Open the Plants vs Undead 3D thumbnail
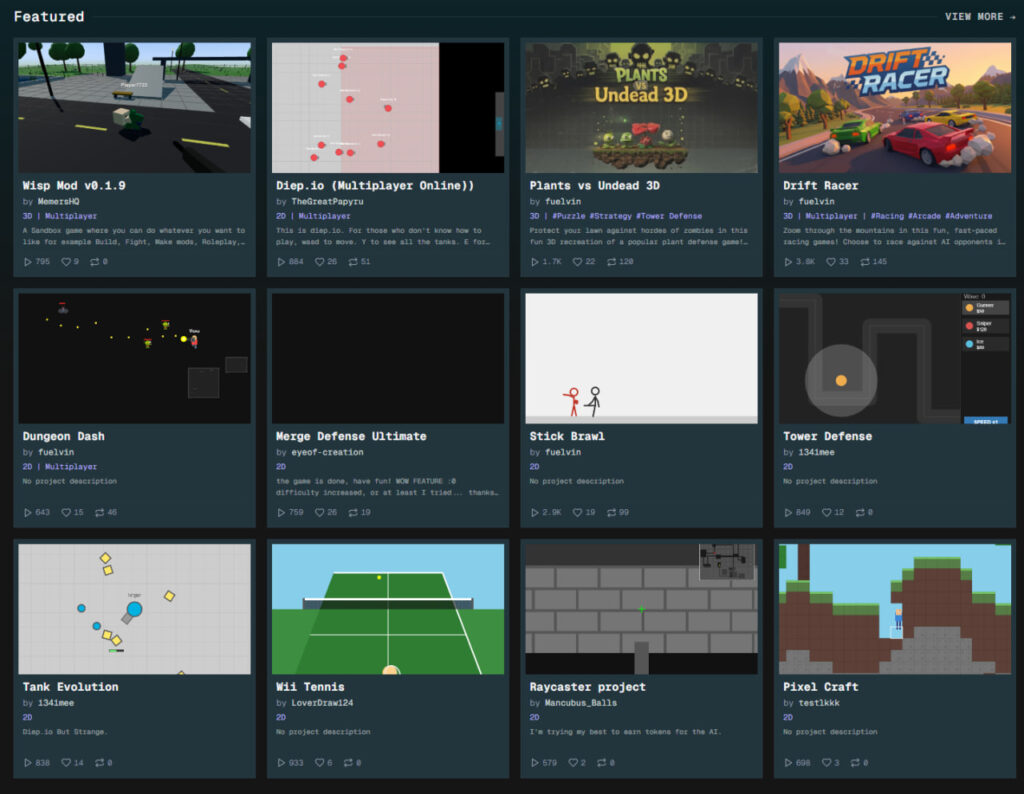 coord(642,108)
